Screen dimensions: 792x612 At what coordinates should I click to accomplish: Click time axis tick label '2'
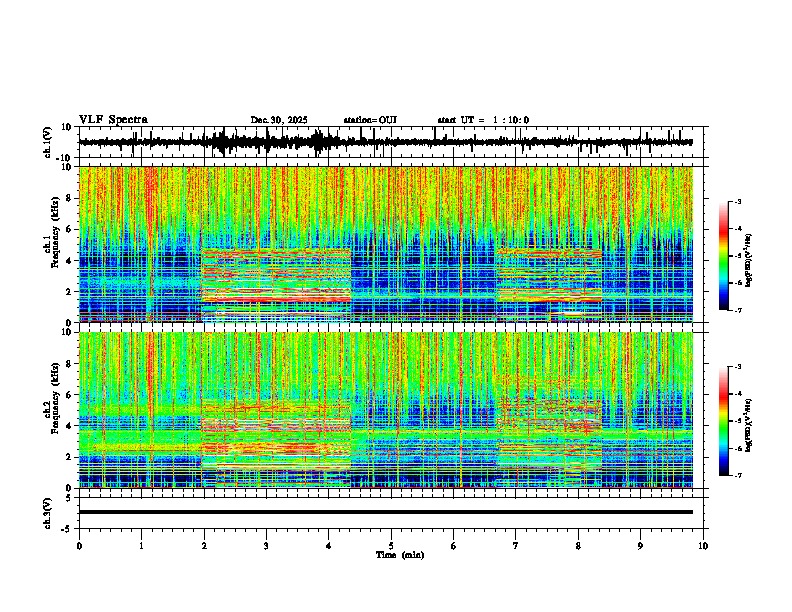click(204, 546)
